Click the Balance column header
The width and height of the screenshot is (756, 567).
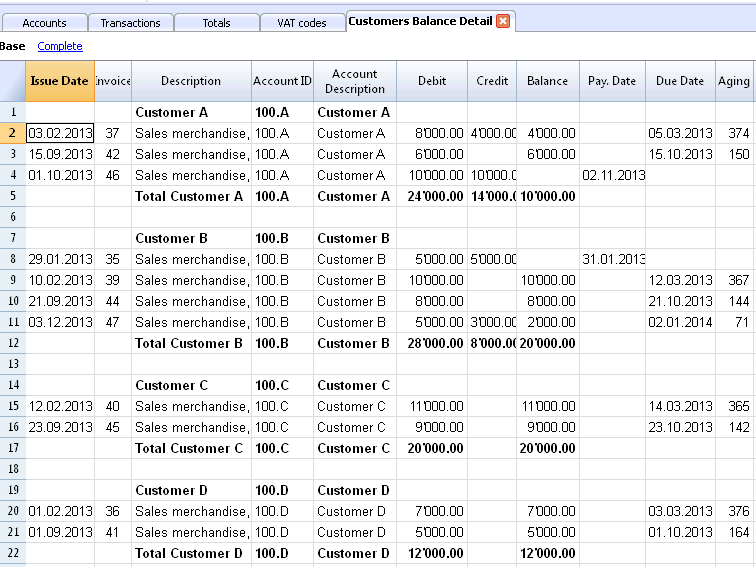pos(548,81)
